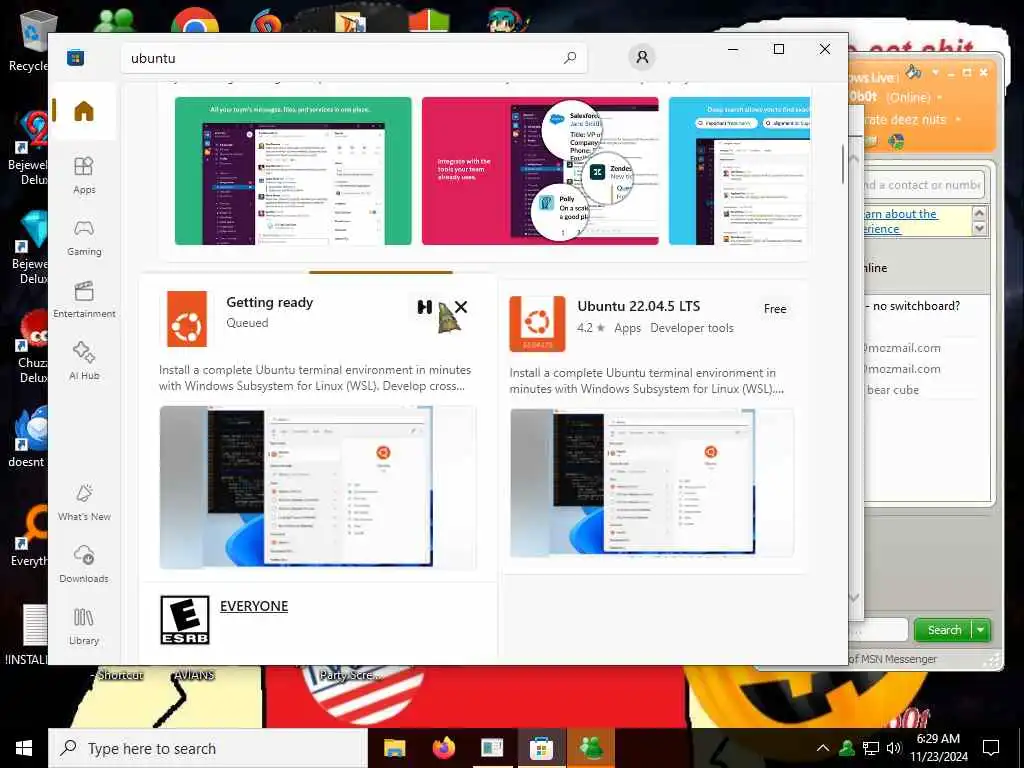Expand the Search dropdown arrow in Messenger

point(981,630)
